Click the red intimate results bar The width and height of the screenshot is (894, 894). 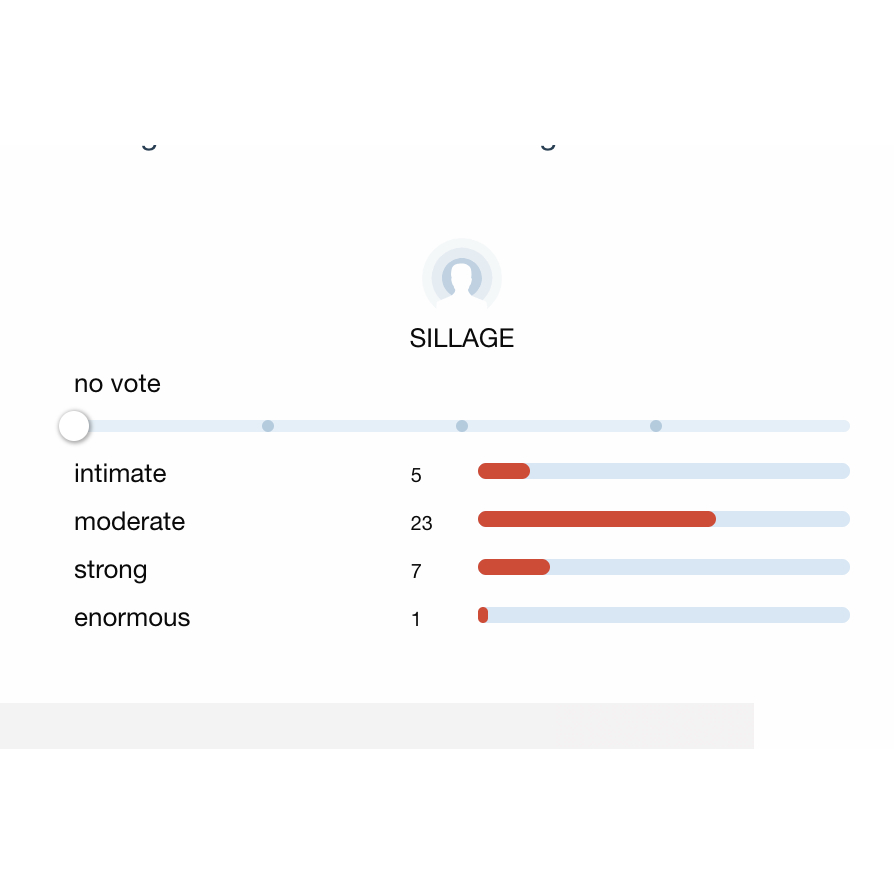point(503,471)
